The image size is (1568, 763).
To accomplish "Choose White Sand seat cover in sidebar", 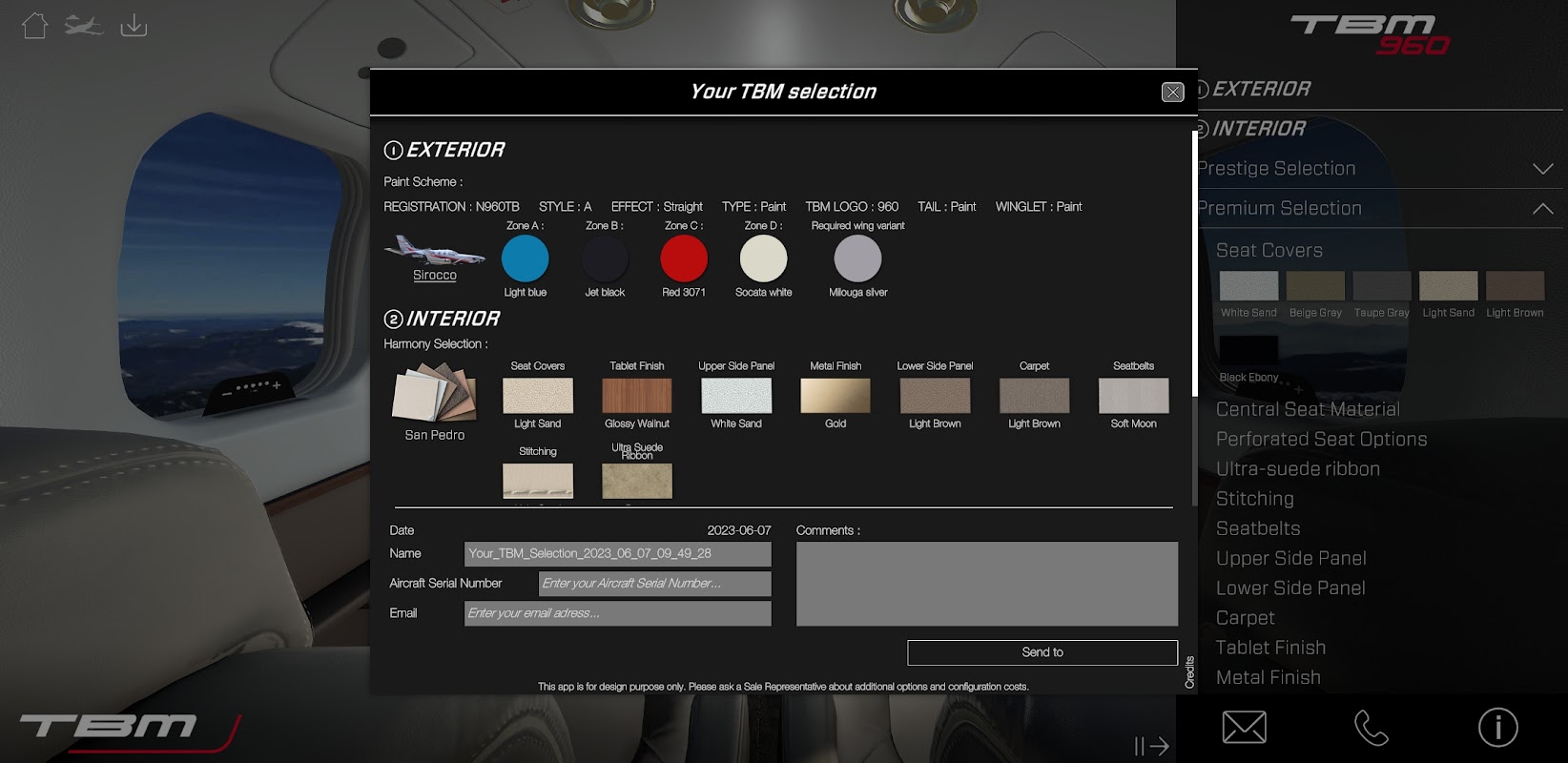I will [x=1248, y=286].
